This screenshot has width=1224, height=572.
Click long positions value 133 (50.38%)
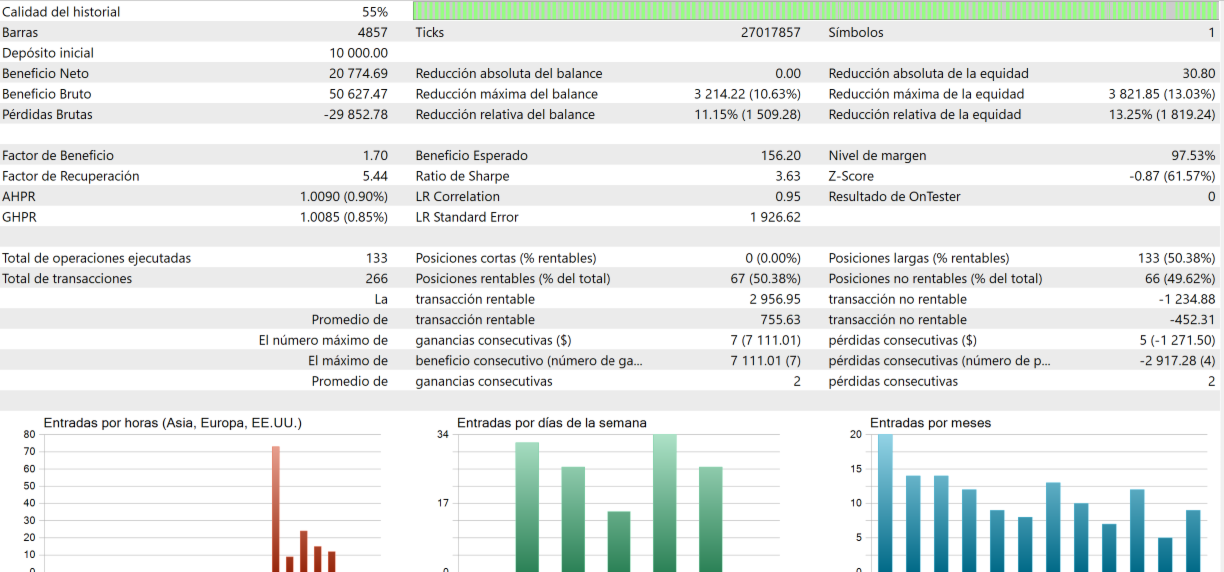(x=1177, y=258)
